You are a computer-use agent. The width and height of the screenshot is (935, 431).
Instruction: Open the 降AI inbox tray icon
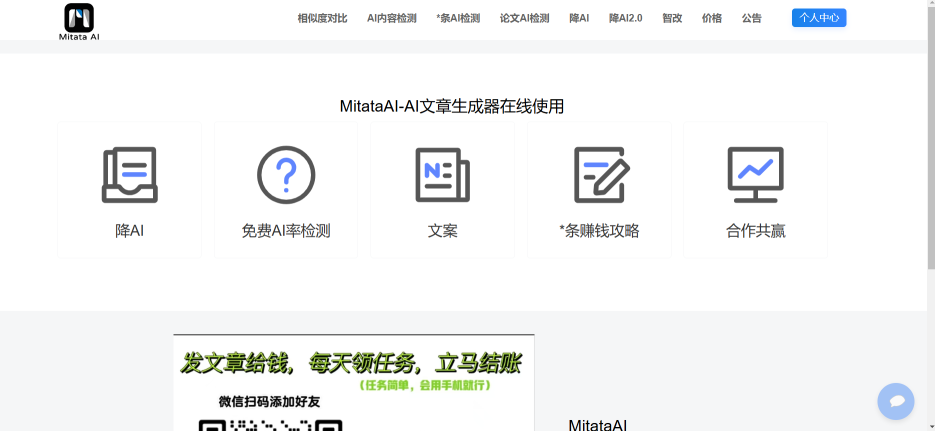coord(129,175)
